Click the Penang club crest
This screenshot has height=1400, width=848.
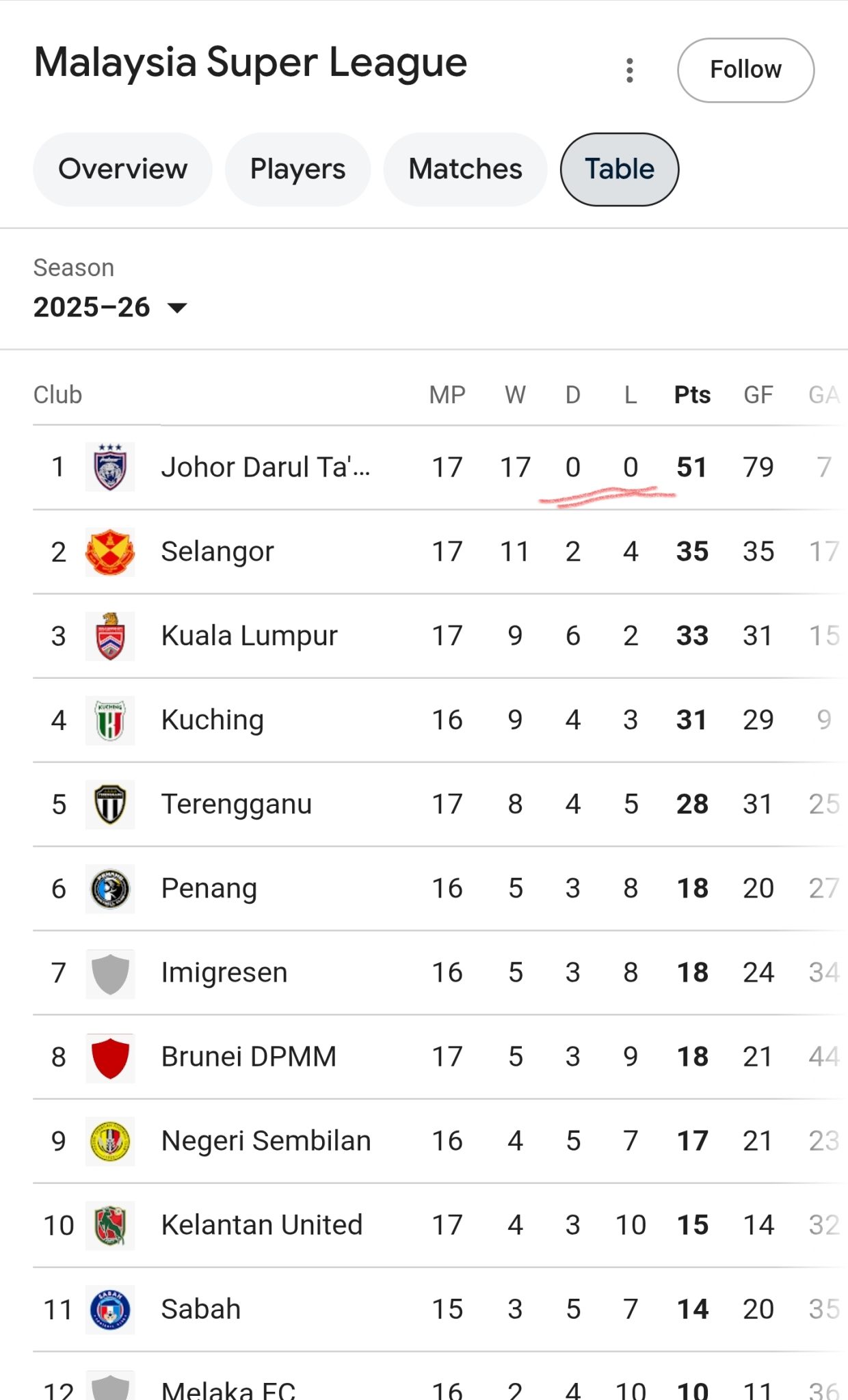pyautogui.click(x=110, y=889)
